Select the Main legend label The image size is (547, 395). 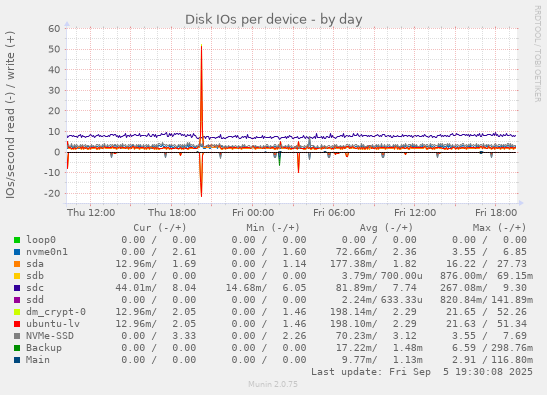38,360
